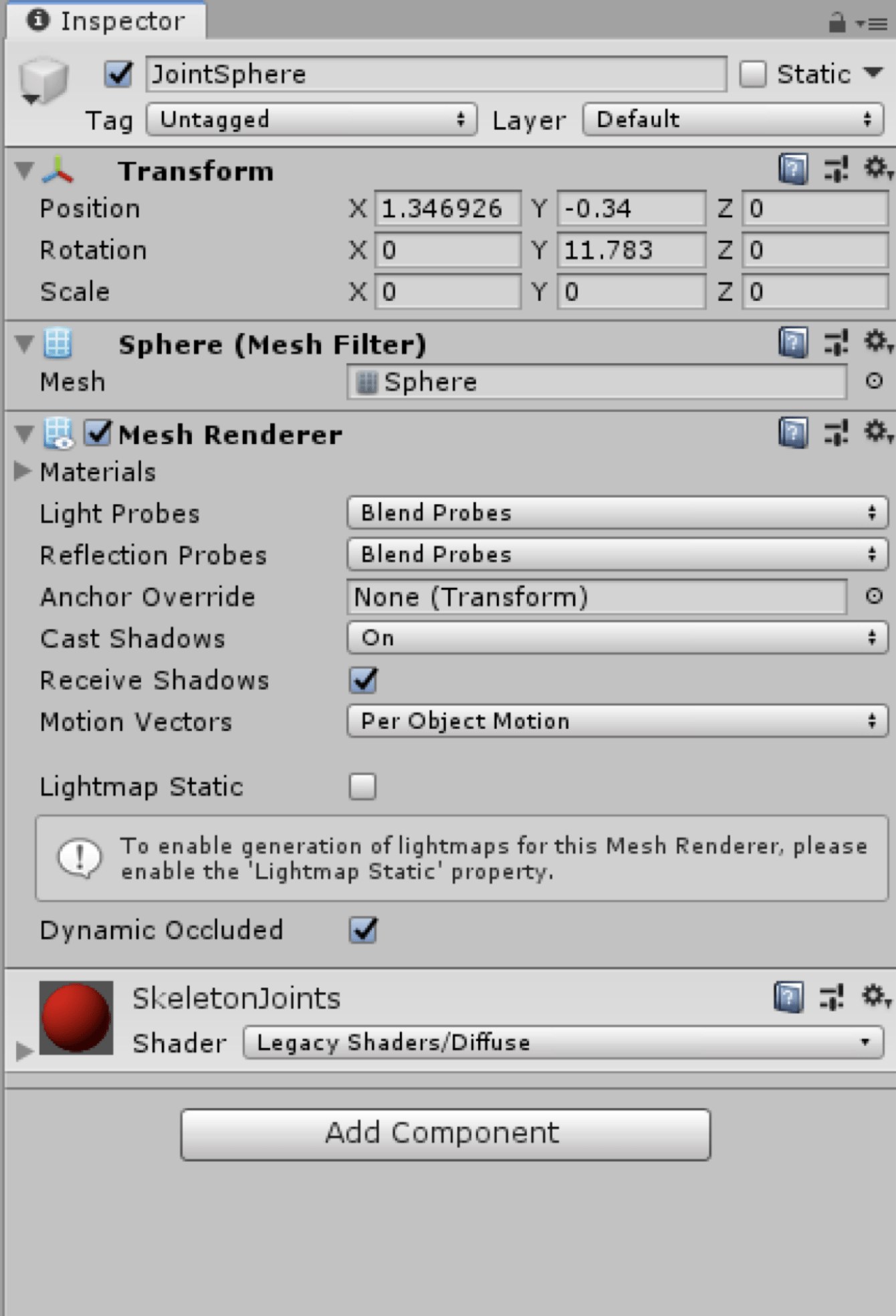
Task: Click the Mesh object picker circle
Action: point(874,381)
